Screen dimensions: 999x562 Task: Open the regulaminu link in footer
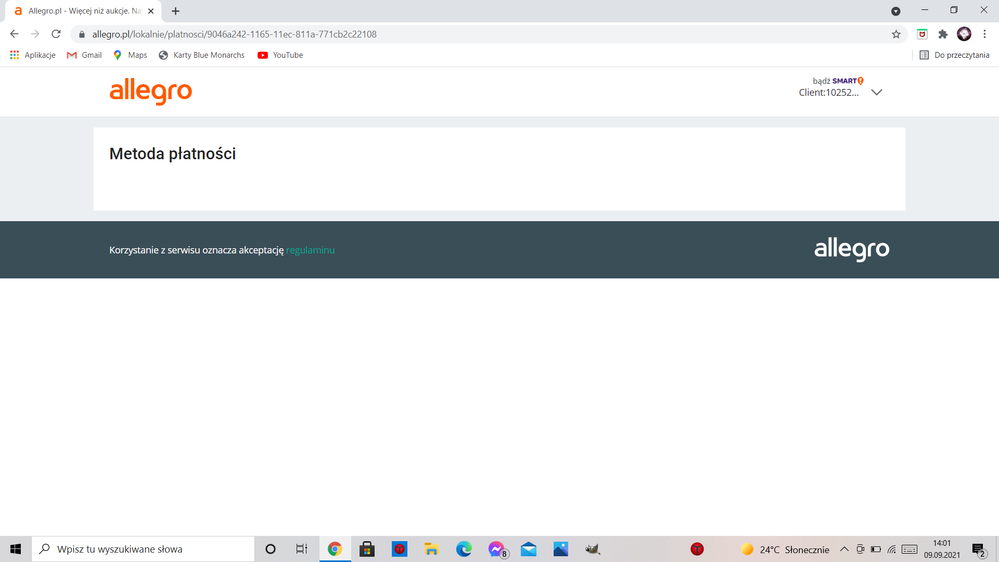pyautogui.click(x=310, y=250)
